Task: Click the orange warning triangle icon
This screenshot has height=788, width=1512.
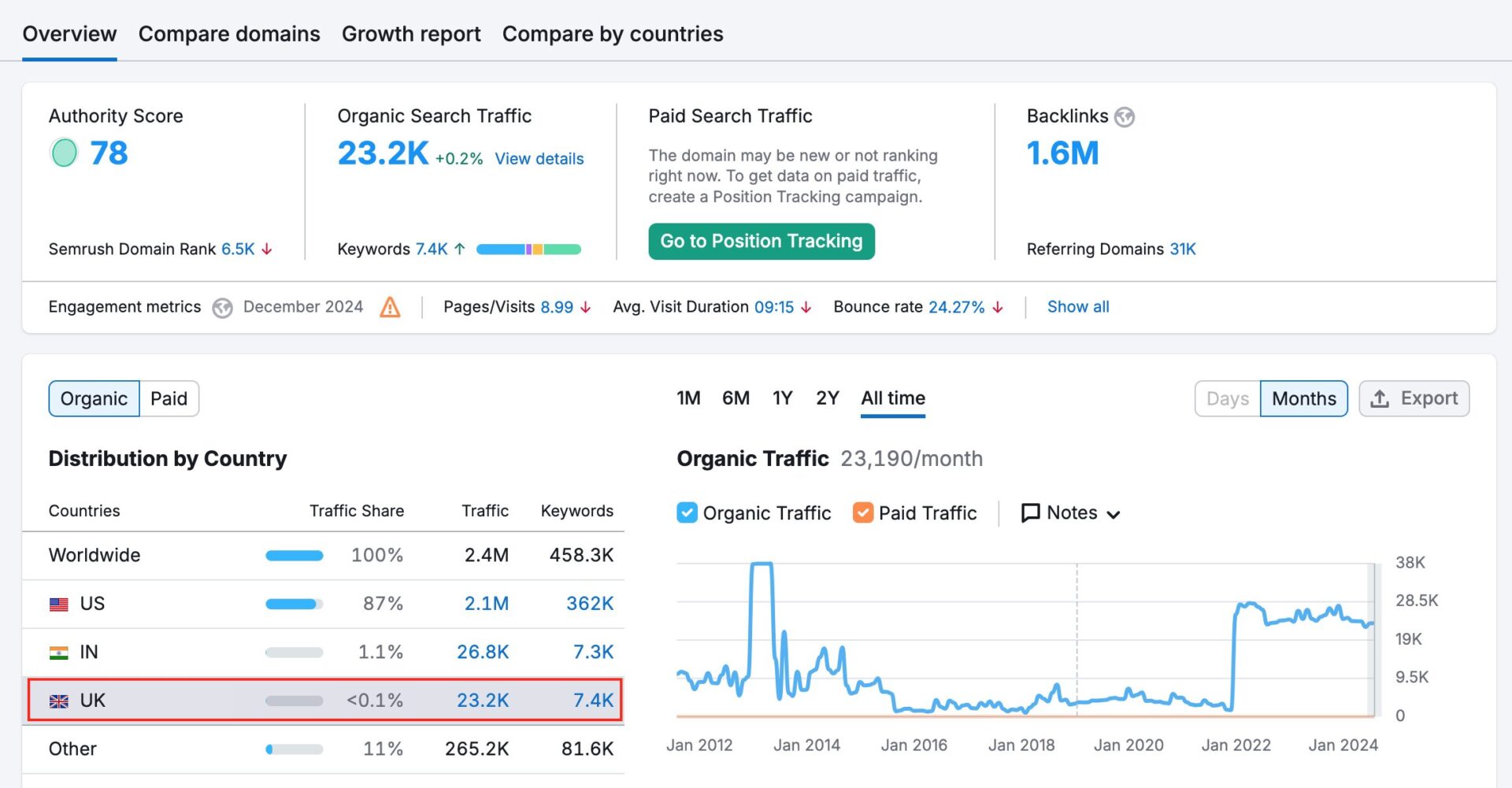Action: (390, 307)
